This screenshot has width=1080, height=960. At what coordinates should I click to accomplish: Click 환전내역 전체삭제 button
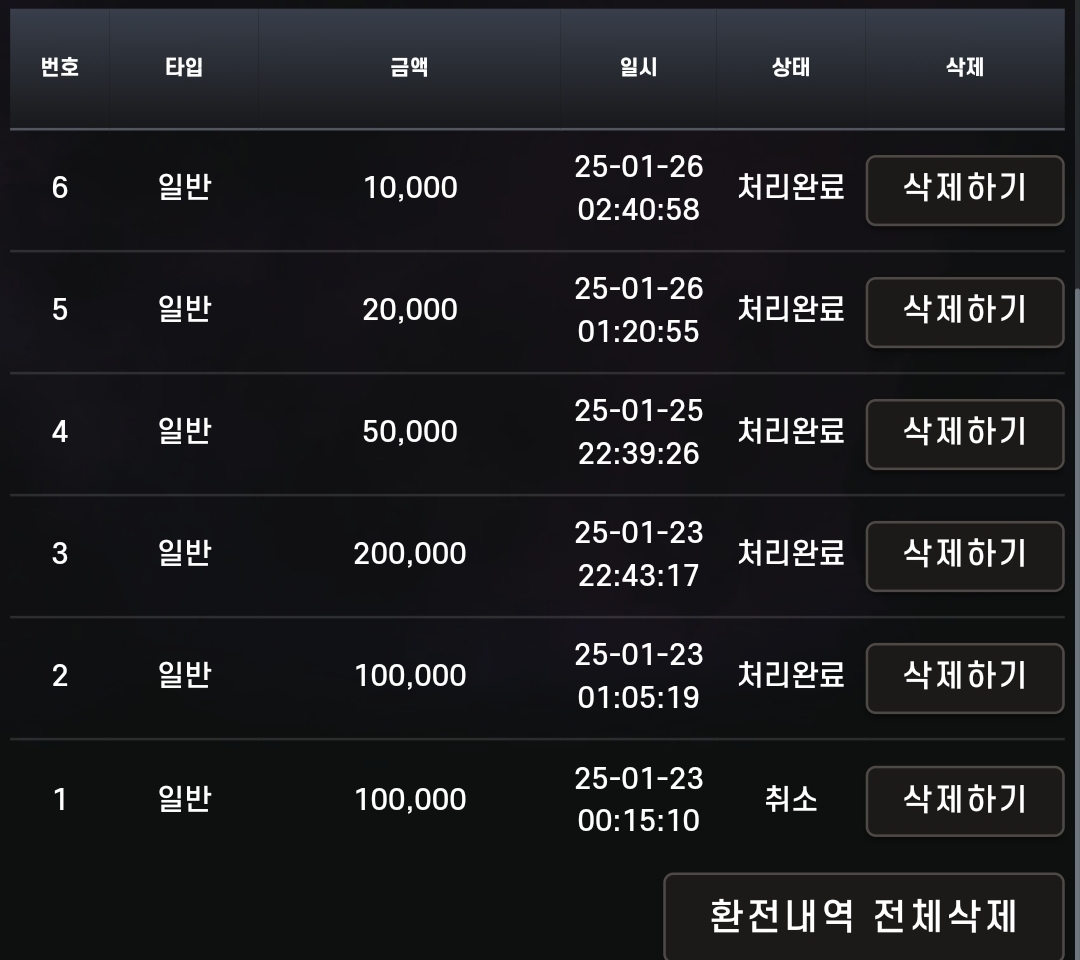(863, 916)
